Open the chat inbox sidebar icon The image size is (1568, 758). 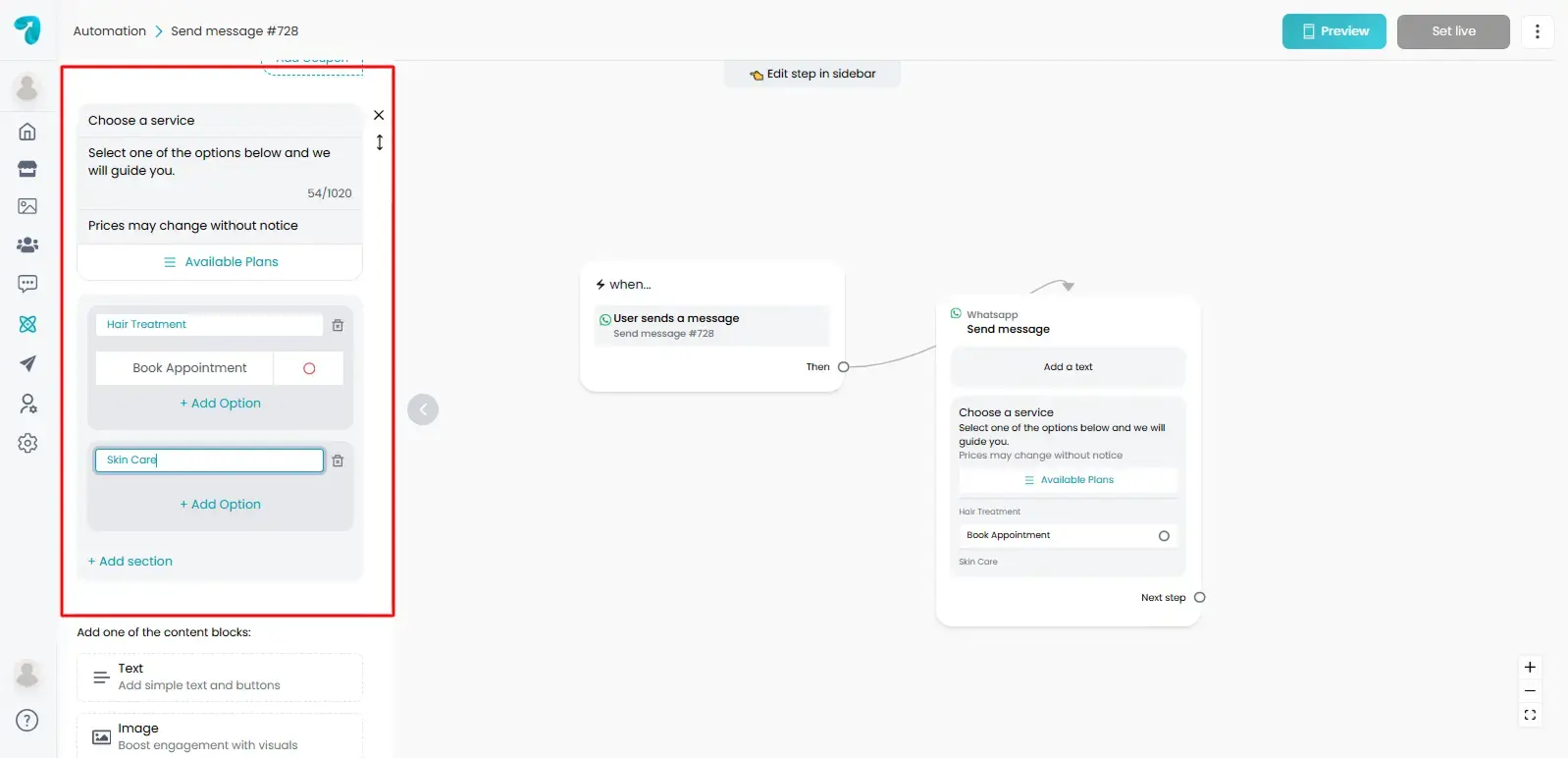click(27, 284)
